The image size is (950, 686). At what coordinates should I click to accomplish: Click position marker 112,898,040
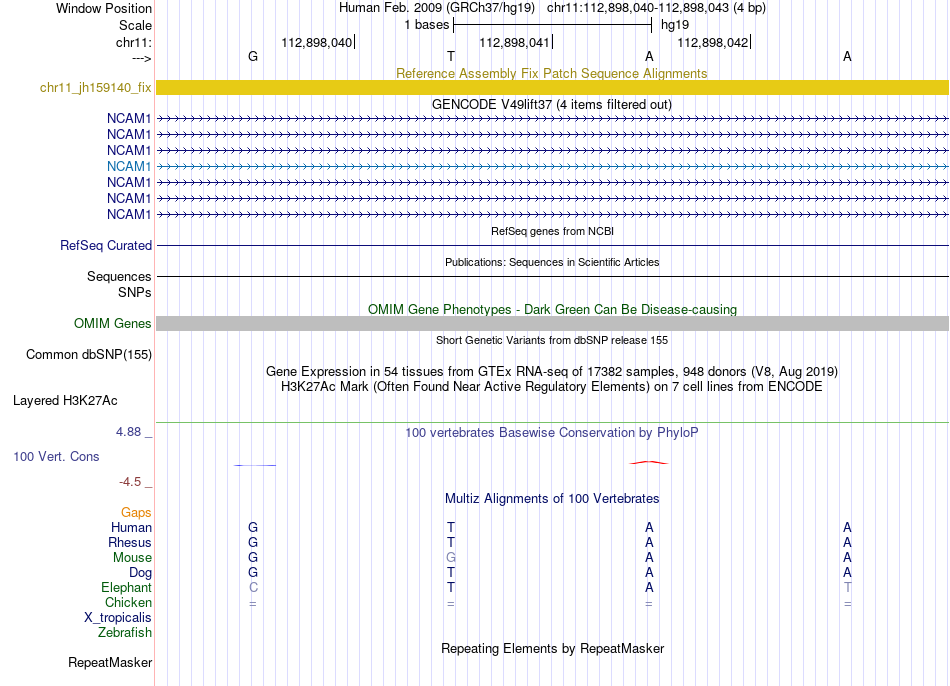click(317, 42)
